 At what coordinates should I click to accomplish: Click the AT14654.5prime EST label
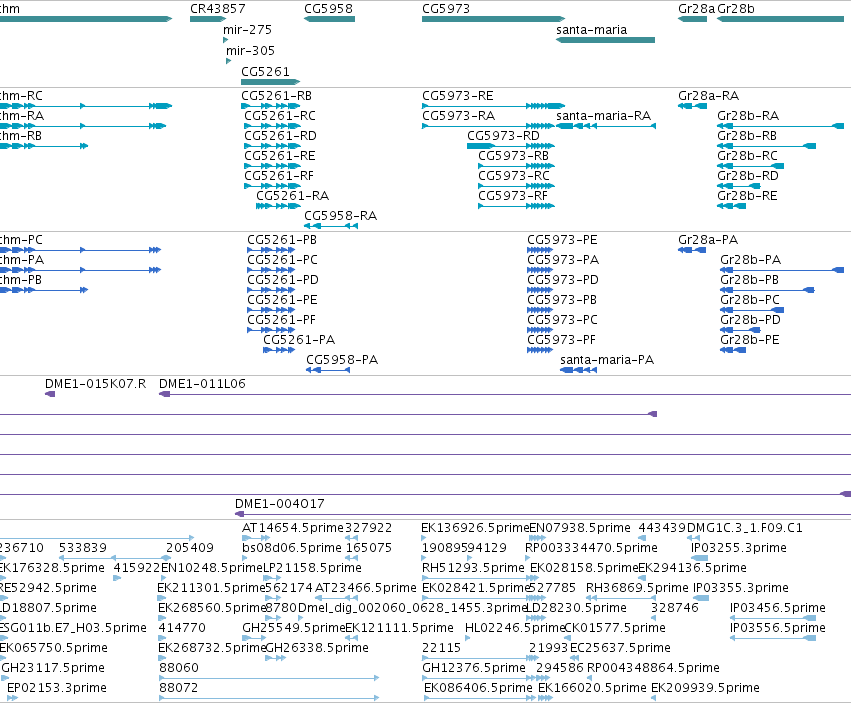click(293, 528)
